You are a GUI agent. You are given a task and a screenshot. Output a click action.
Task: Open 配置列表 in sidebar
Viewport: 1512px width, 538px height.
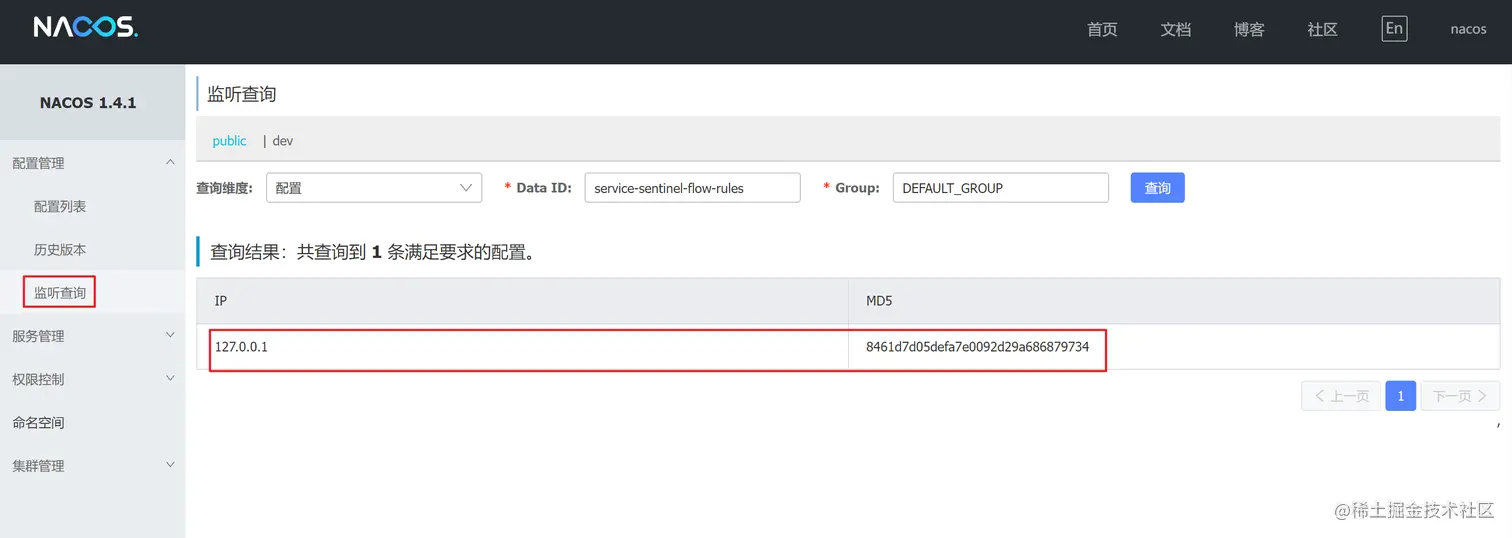click(60, 207)
